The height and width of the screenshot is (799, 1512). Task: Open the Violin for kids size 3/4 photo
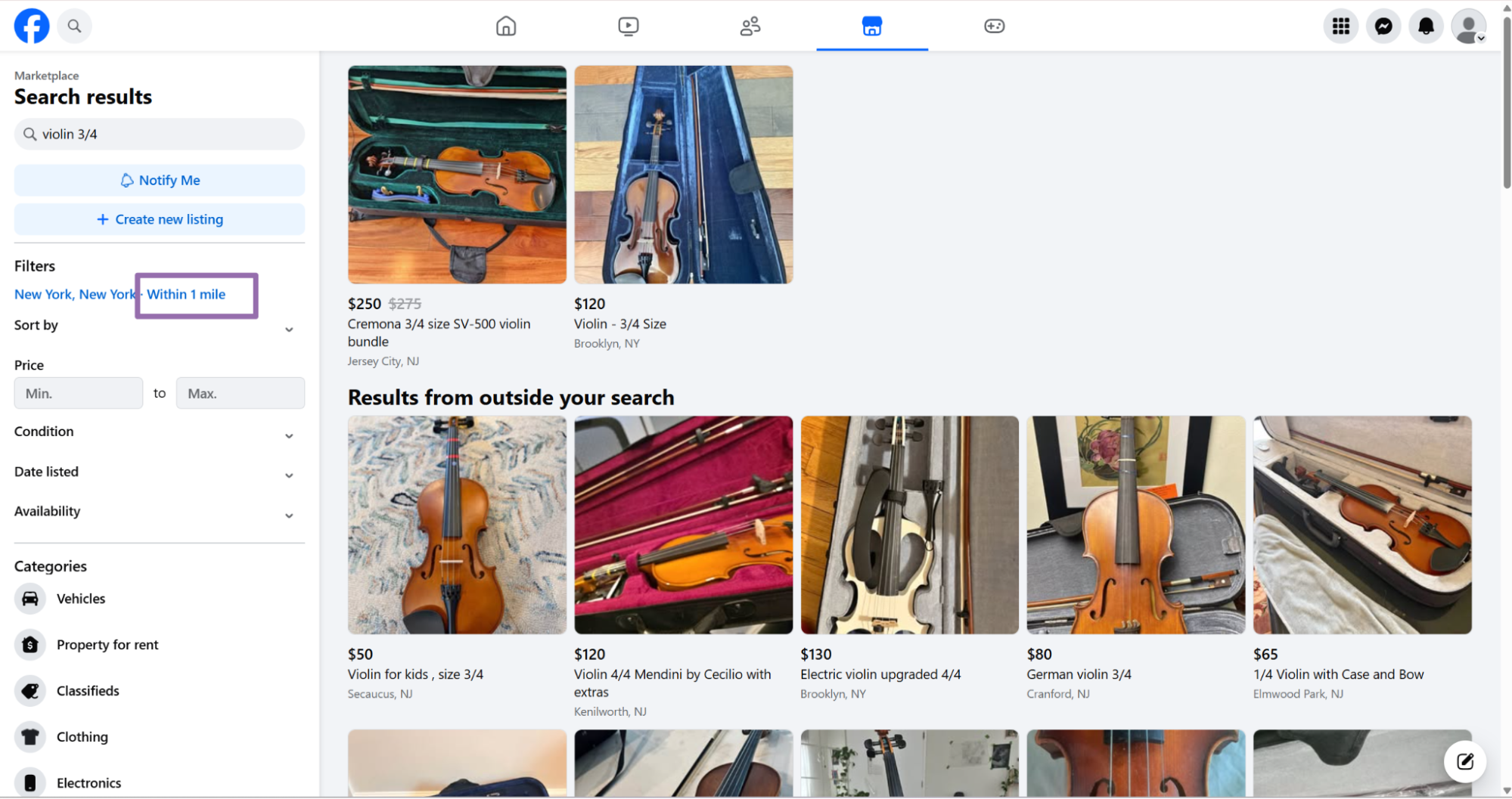click(457, 525)
